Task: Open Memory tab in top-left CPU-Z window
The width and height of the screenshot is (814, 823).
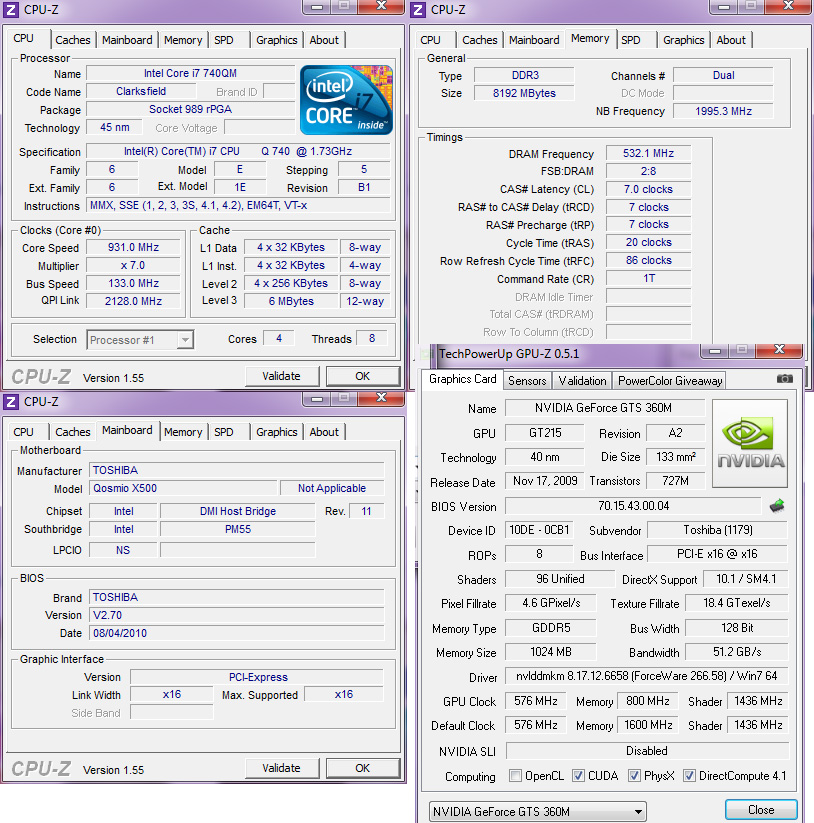Action: pos(183,40)
